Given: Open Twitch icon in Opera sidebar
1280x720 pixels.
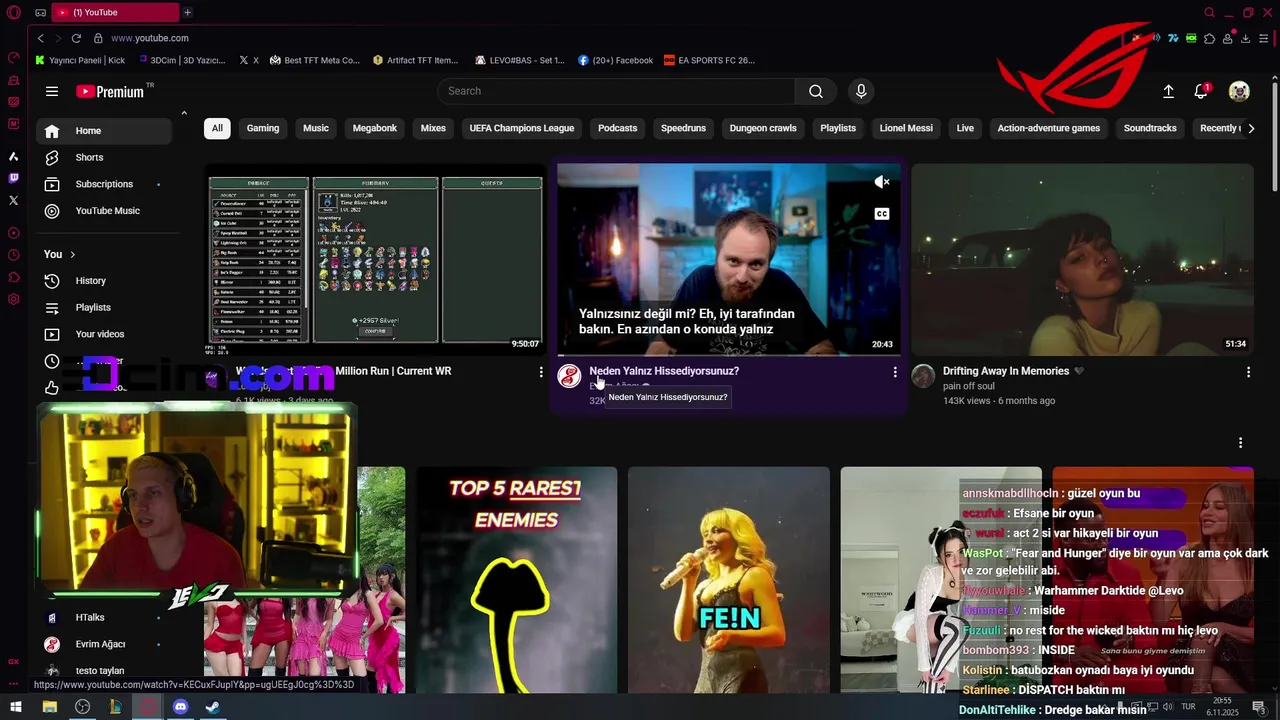Looking at the screenshot, I should (13, 178).
